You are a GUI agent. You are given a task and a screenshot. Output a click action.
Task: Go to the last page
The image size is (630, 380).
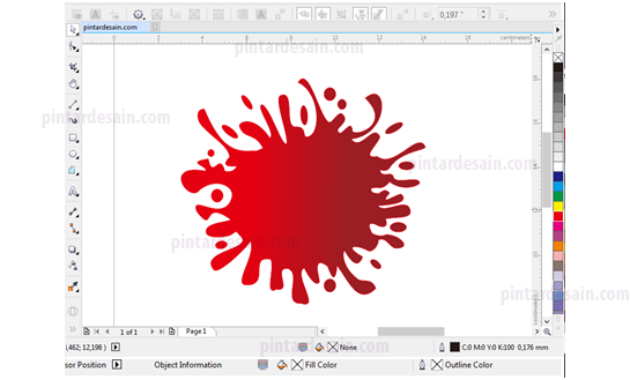coord(162,331)
